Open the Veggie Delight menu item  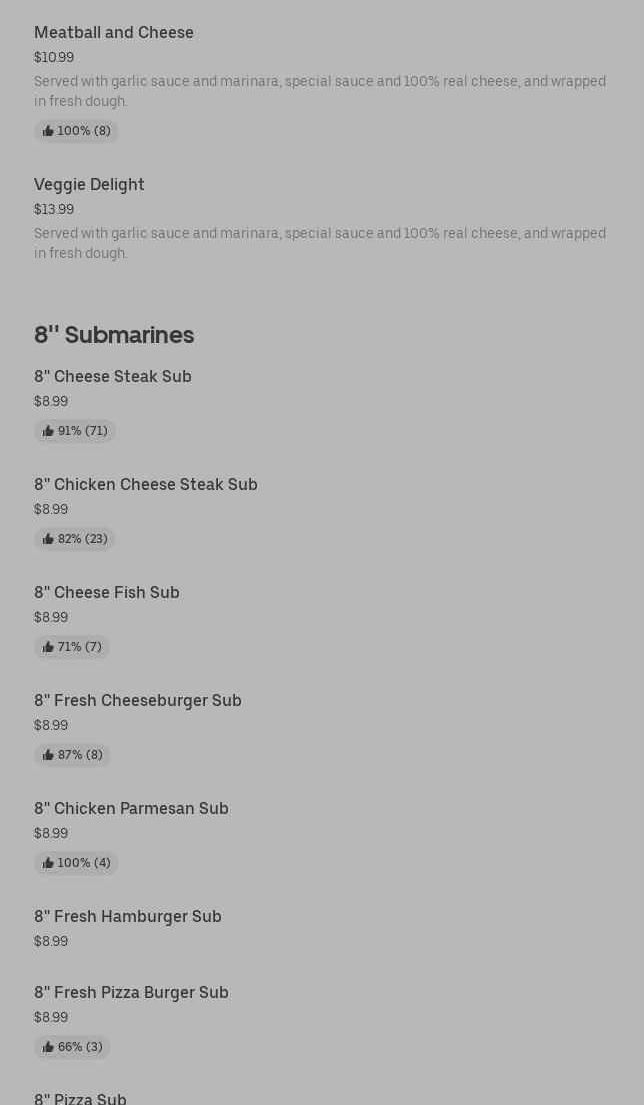pos(89,185)
